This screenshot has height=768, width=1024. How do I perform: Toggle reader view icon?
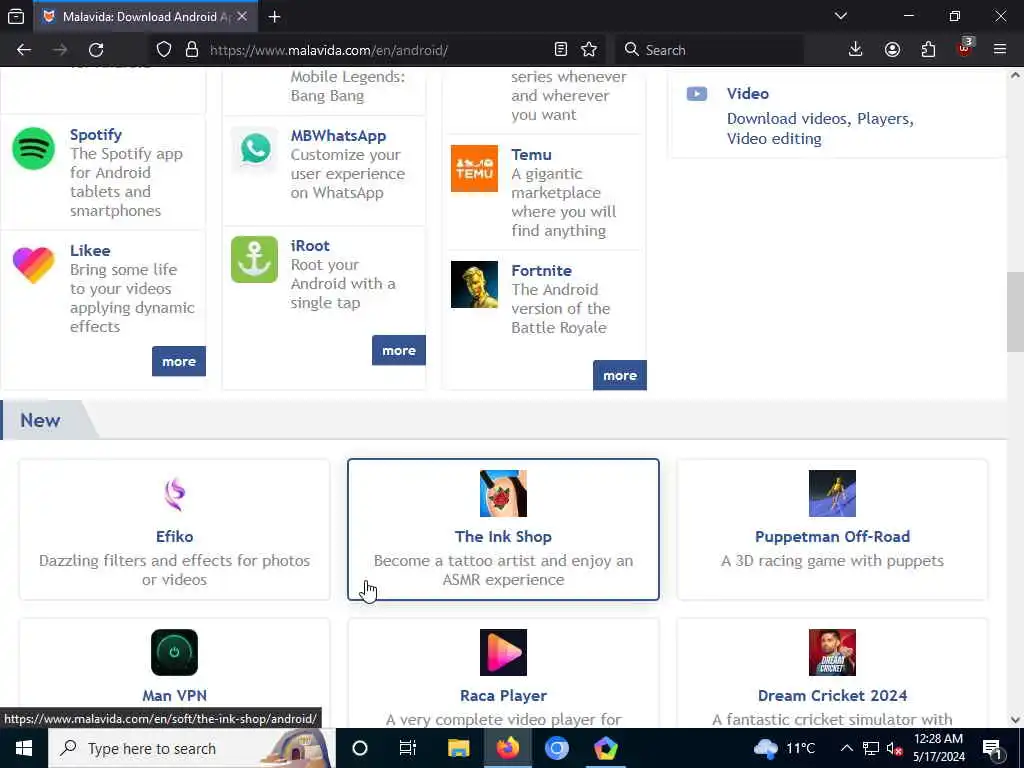click(560, 50)
